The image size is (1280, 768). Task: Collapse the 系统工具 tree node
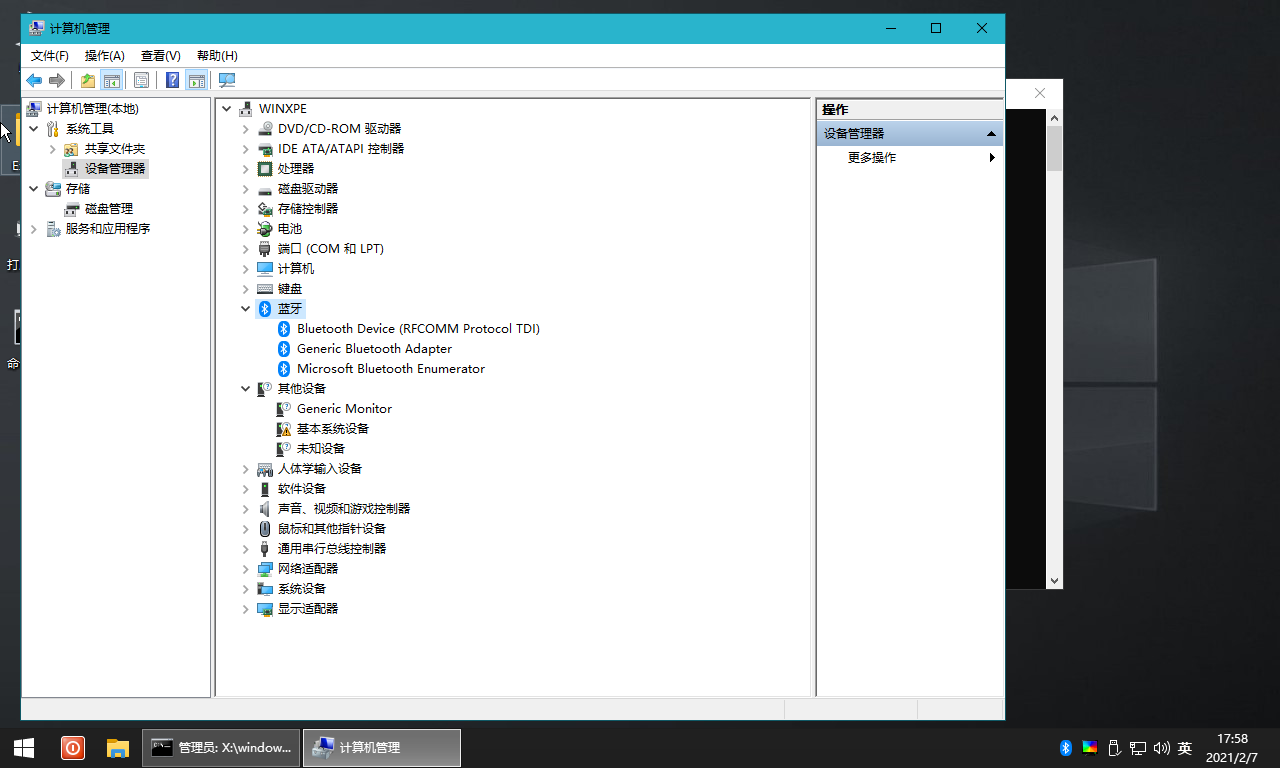tap(33, 128)
